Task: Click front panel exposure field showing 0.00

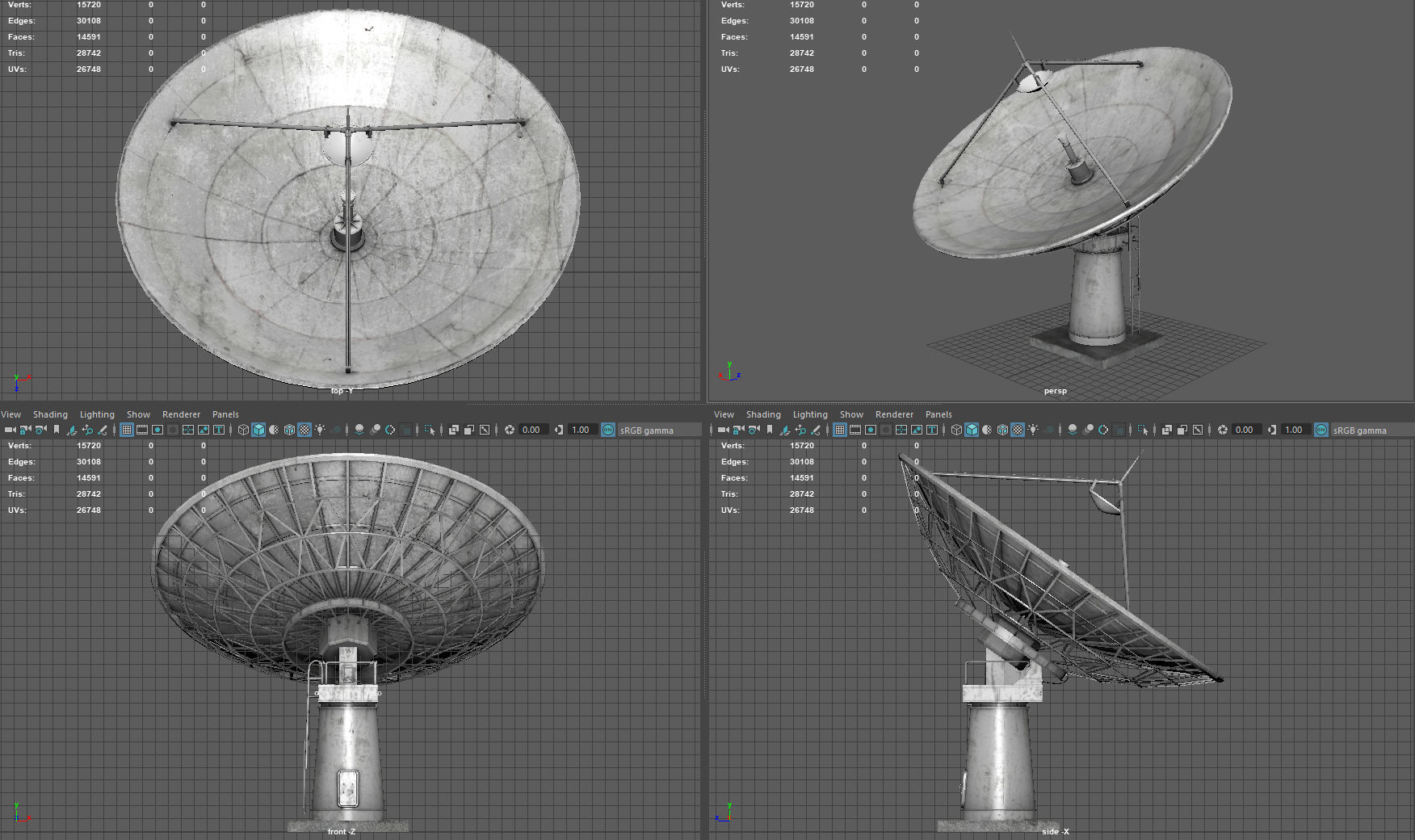Action: click(533, 430)
